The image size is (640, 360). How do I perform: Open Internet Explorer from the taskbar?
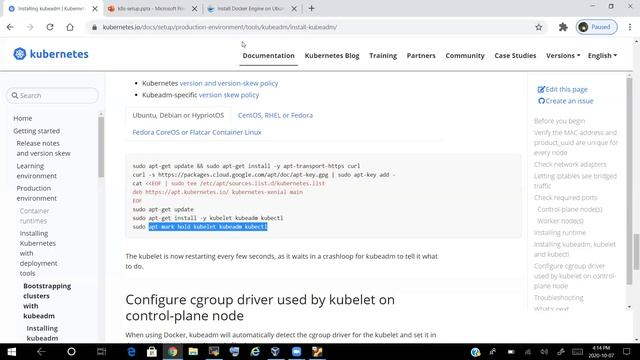pyautogui.click(x=255, y=351)
